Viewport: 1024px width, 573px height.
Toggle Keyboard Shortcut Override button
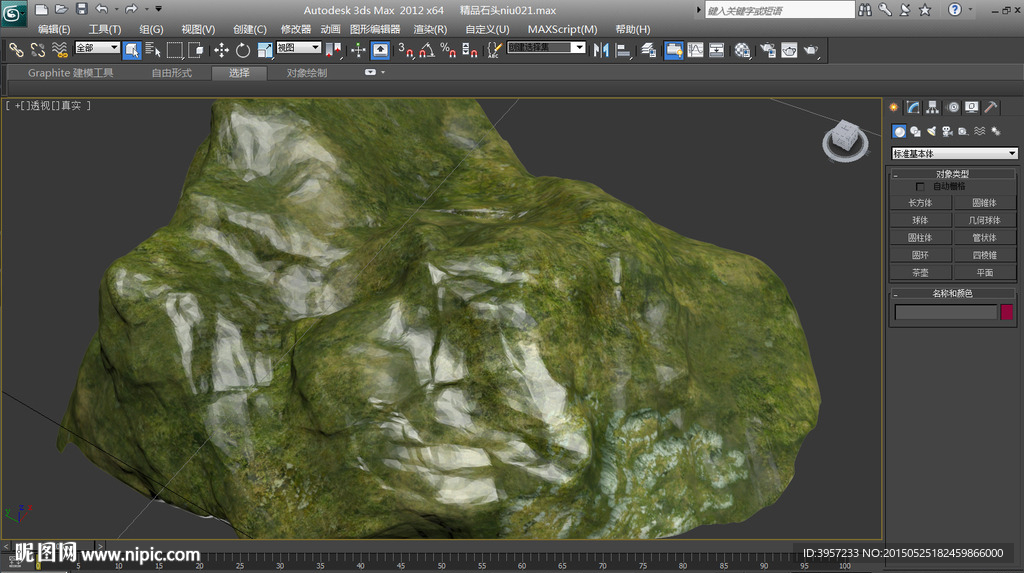380,50
